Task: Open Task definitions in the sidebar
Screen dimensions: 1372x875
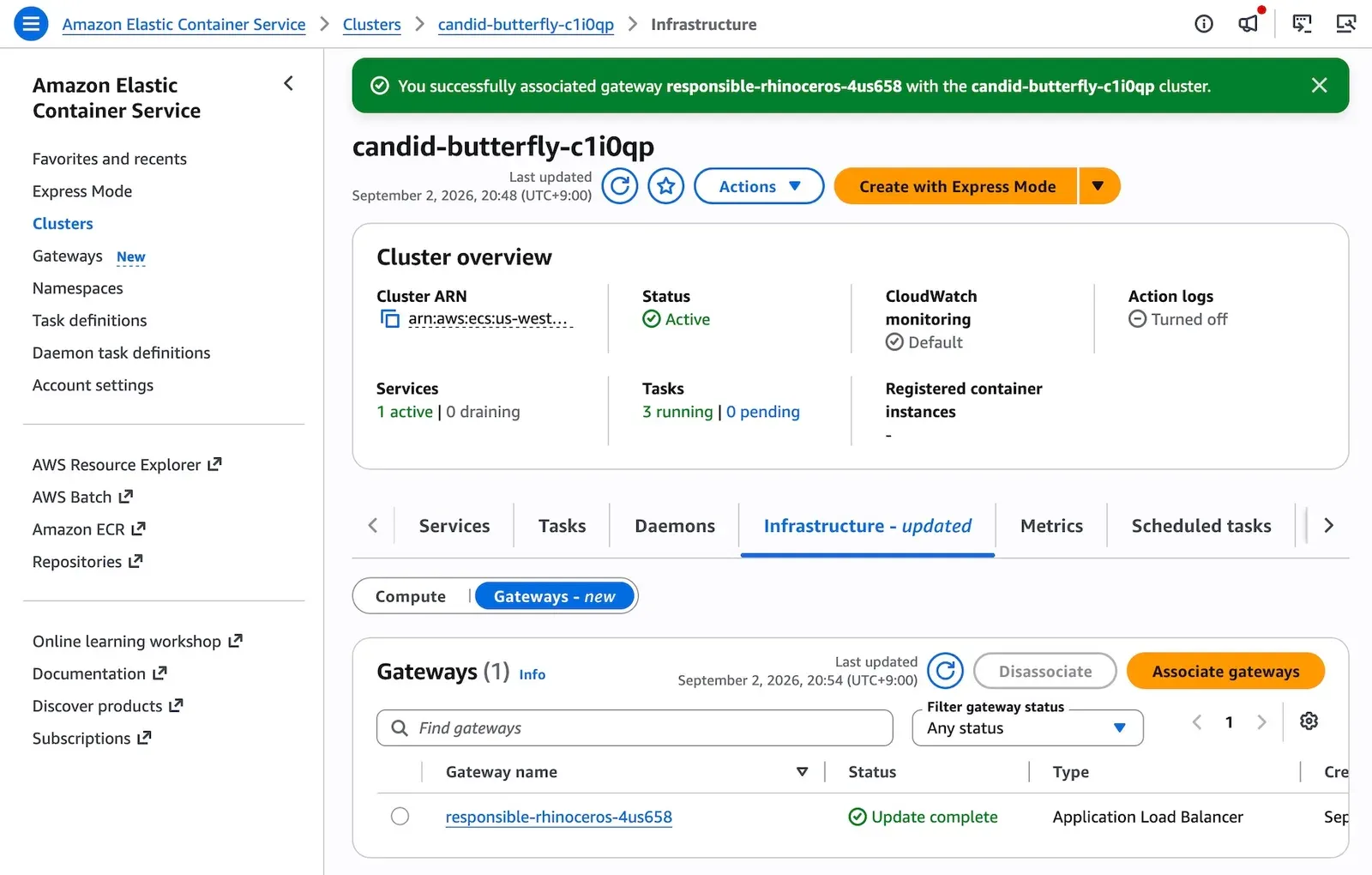Action: 90,320
